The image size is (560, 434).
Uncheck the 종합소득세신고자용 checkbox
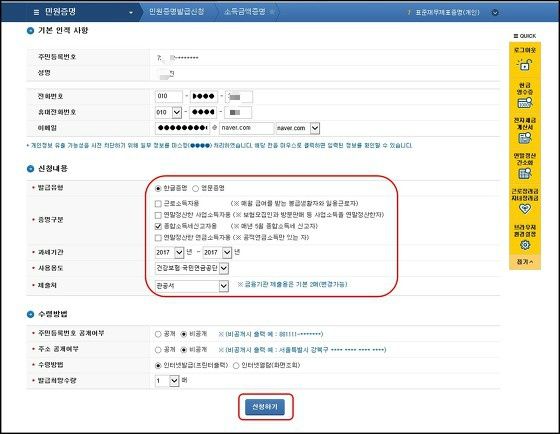click(158, 226)
